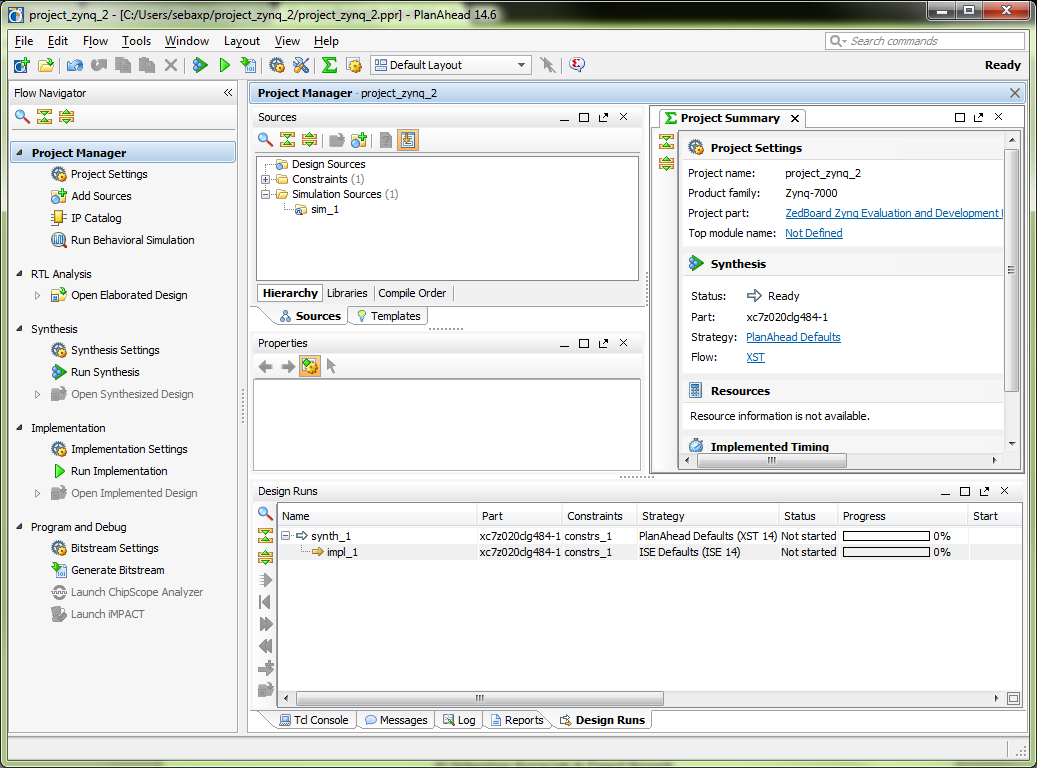Close the Project Summary tab
This screenshot has height=768, width=1037.
point(795,118)
